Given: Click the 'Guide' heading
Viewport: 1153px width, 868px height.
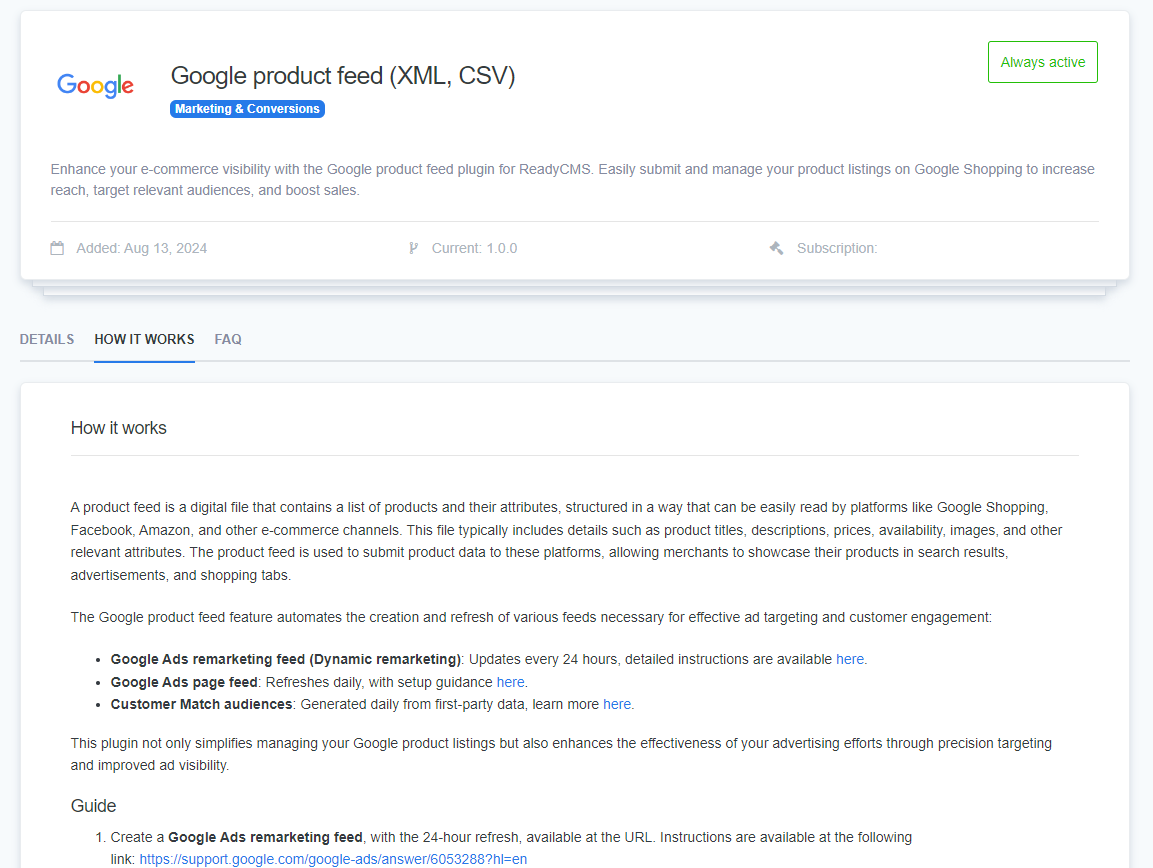Looking at the screenshot, I should click(93, 805).
